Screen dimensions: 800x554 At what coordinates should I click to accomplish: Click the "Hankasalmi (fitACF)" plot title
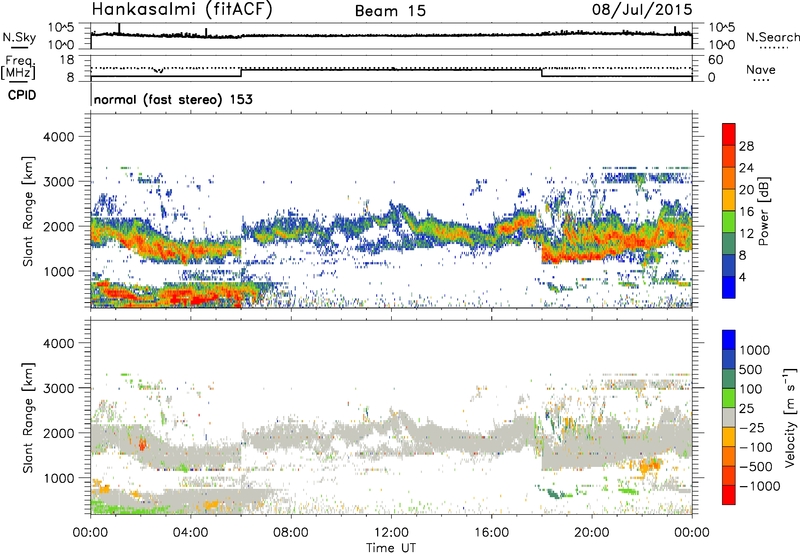tap(182, 9)
